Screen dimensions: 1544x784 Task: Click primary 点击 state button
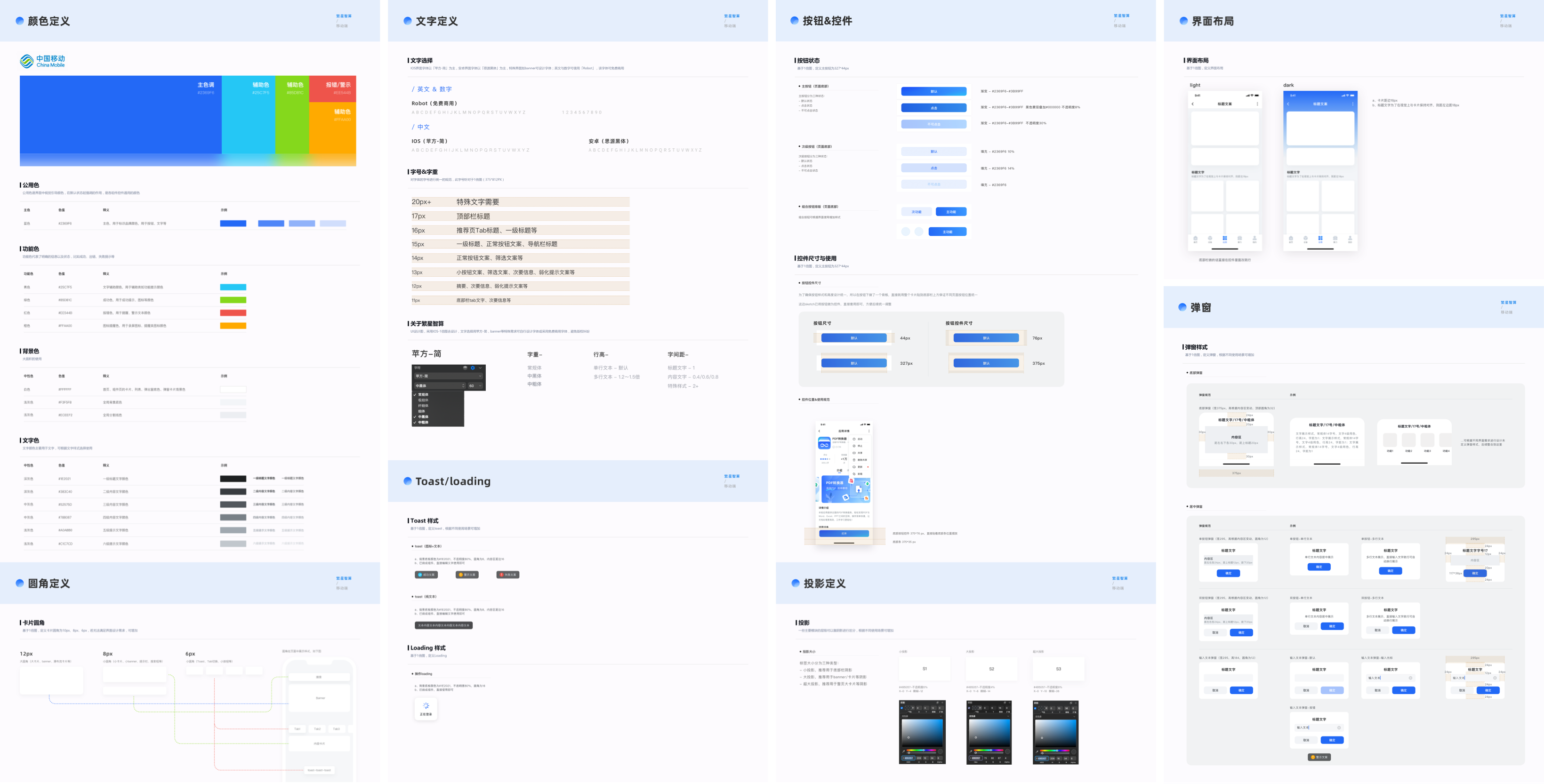[x=934, y=108]
